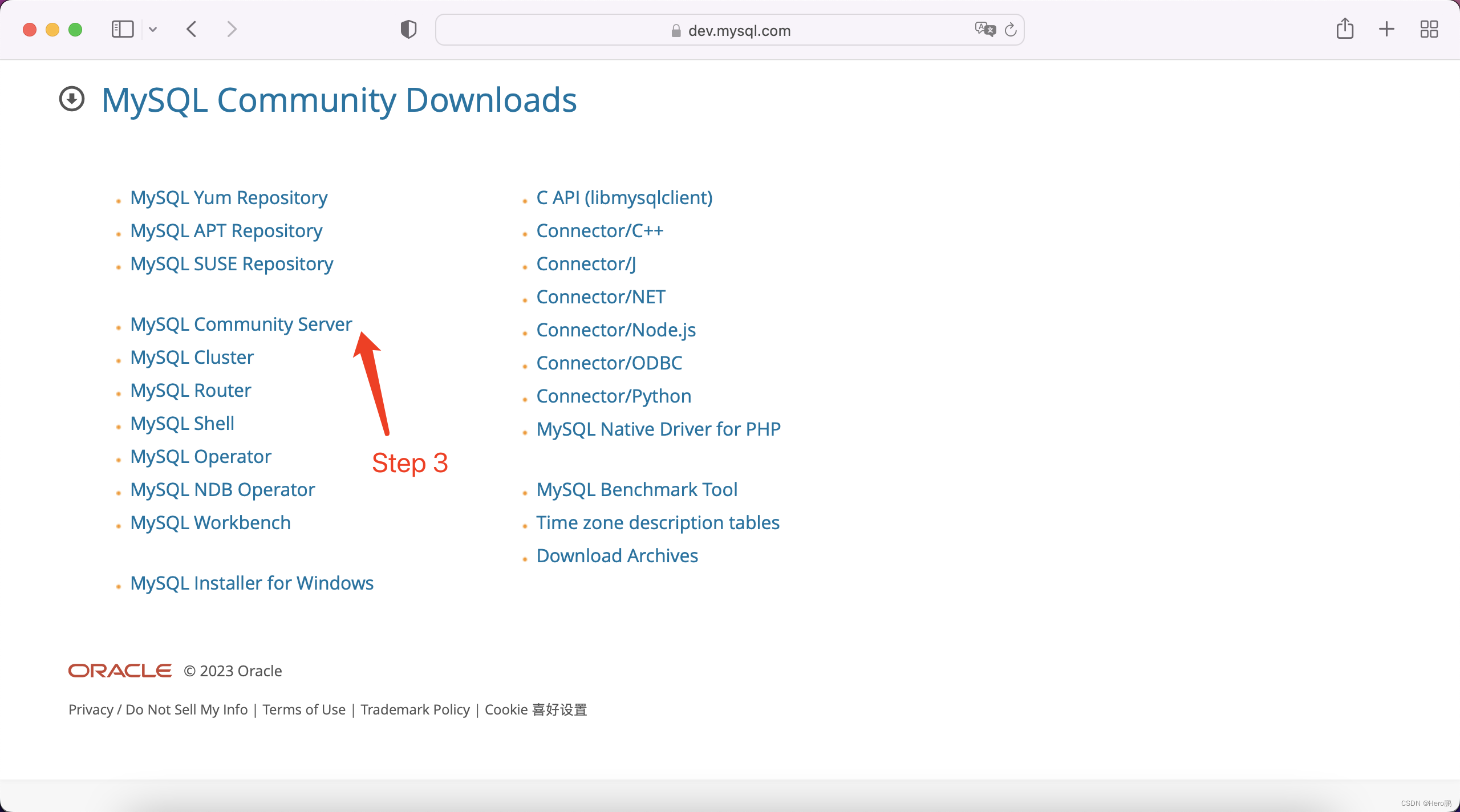Open a new tab with plus icon
The height and width of the screenshot is (812, 1460).
1386,29
